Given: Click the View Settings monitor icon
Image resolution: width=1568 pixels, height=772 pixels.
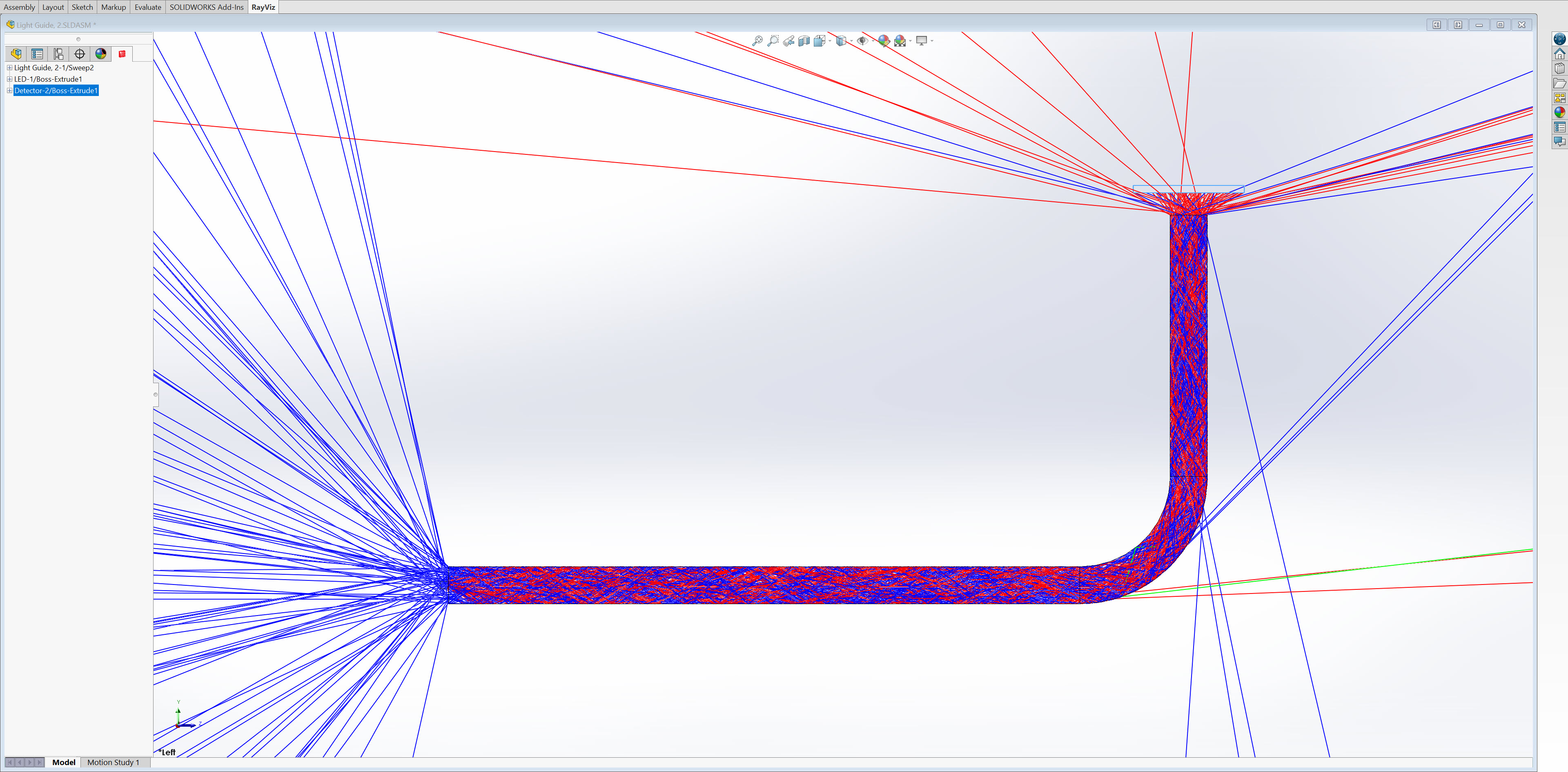Looking at the screenshot, I should coord(922,41).
